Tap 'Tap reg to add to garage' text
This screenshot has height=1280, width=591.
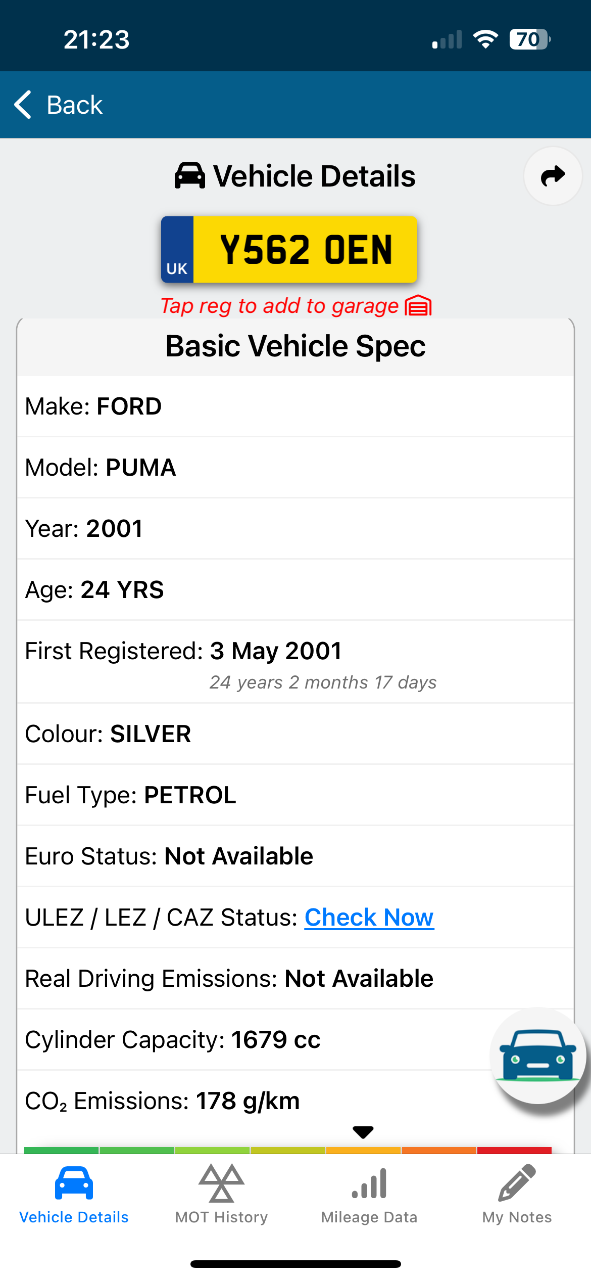280,306
